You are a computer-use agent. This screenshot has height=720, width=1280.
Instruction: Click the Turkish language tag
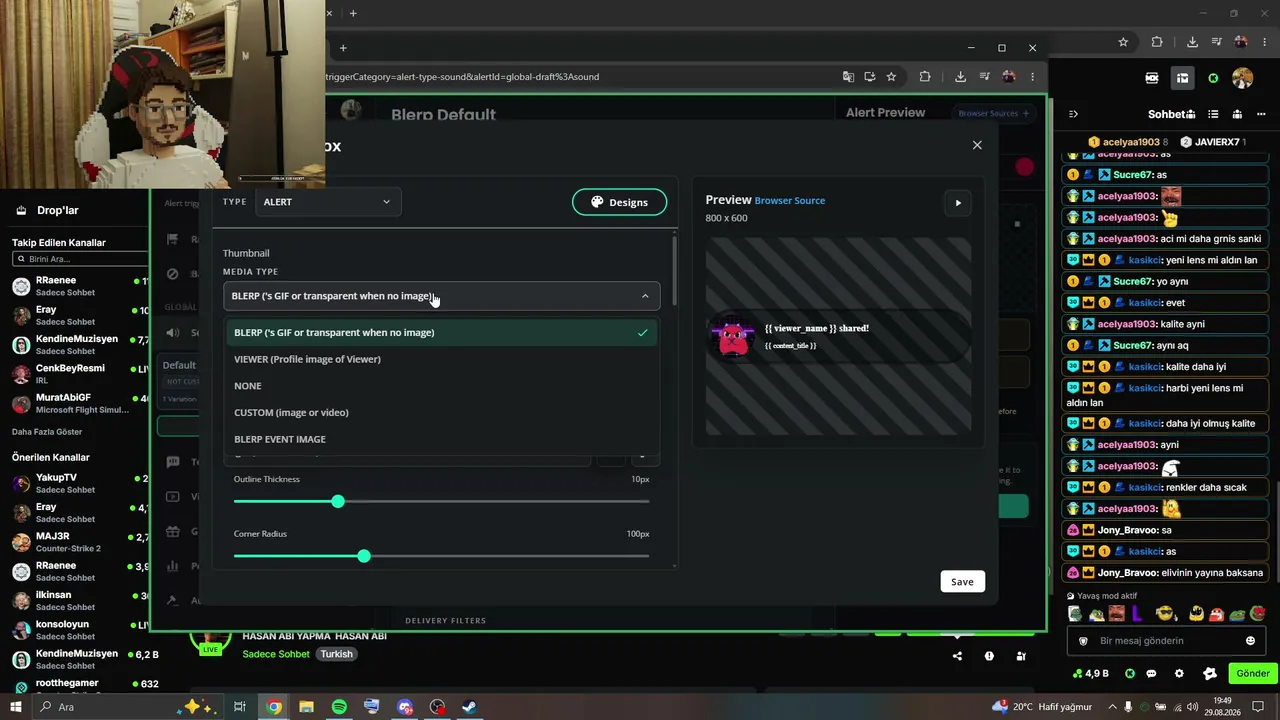[337, 654]
